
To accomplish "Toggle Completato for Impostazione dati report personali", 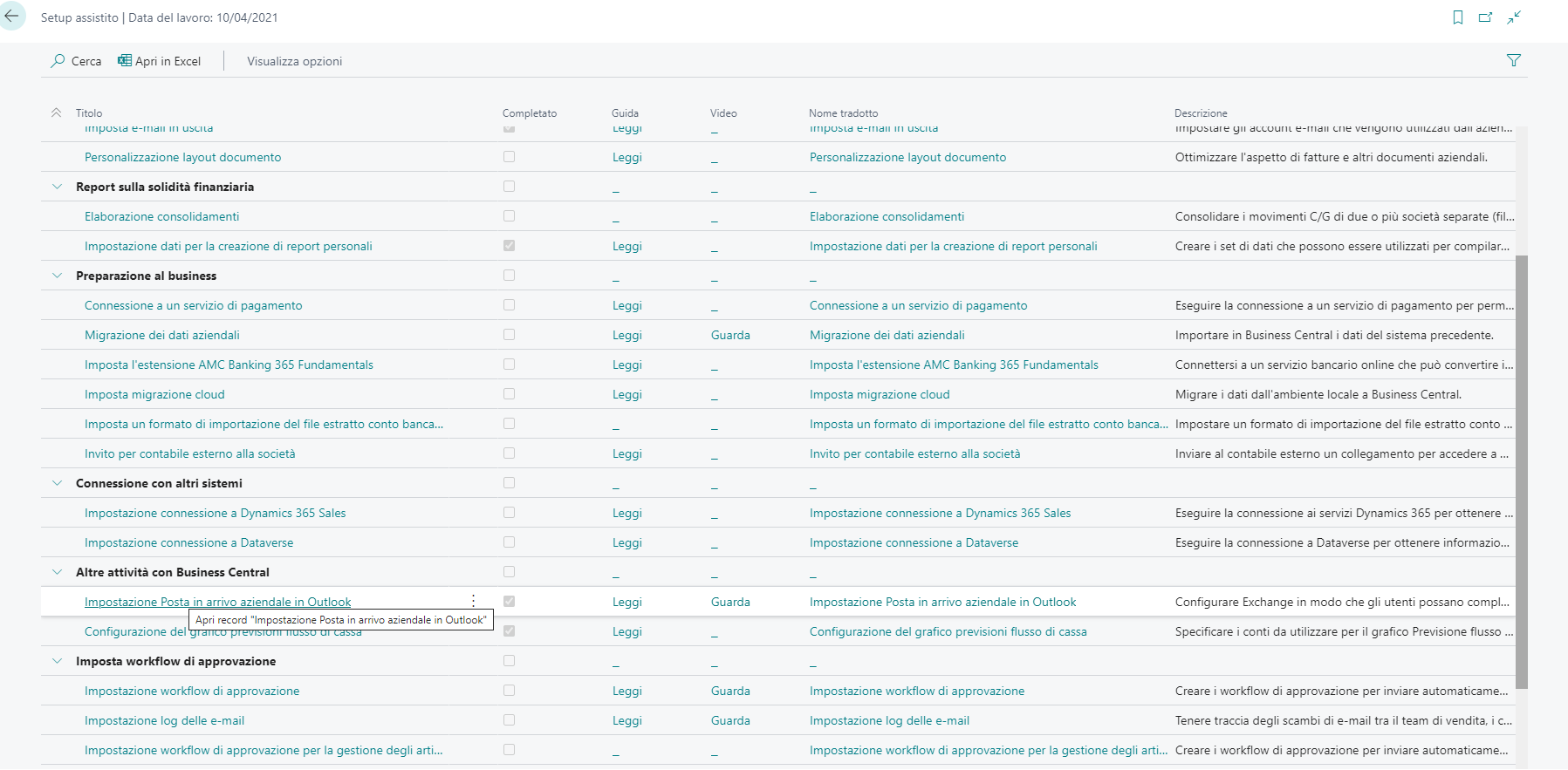I will [509, 246].
